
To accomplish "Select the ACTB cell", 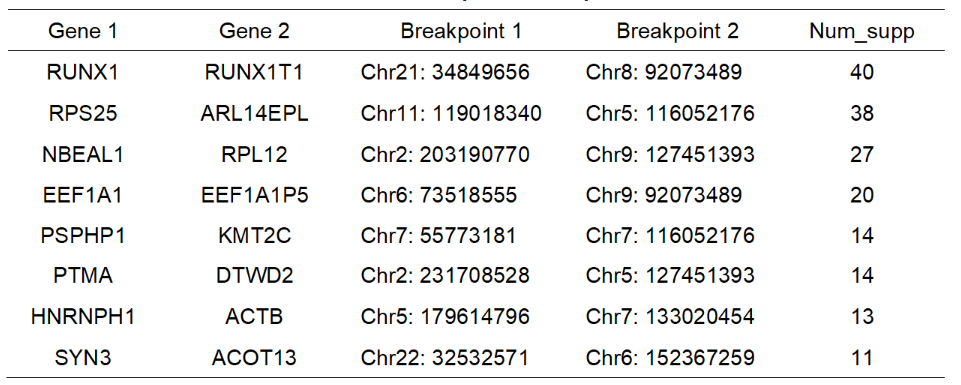I will point(254,317).
